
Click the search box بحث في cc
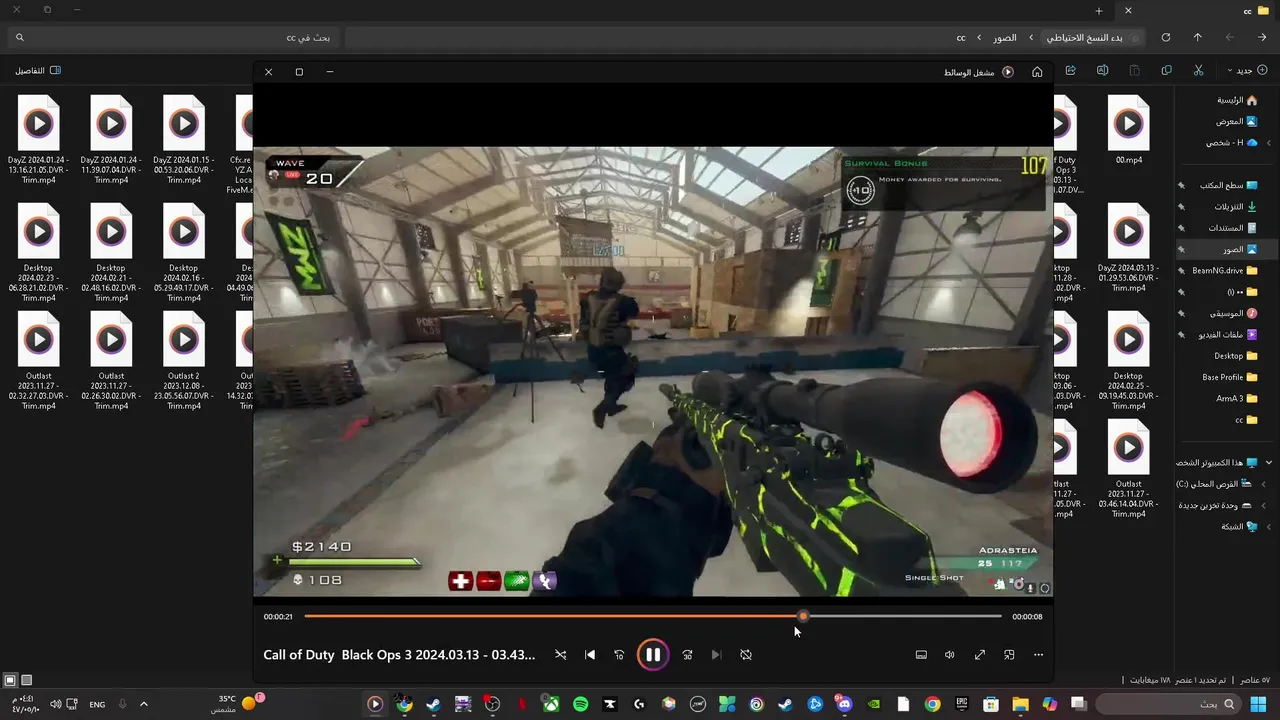172,37
